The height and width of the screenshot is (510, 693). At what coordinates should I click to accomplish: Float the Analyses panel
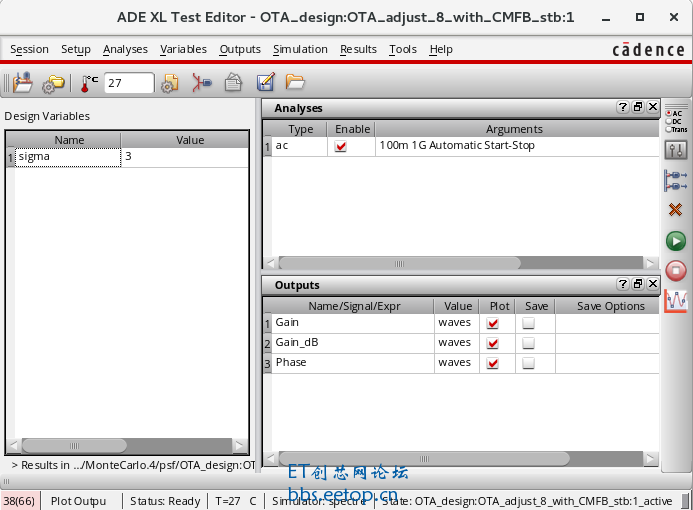(x=638, y=107)
